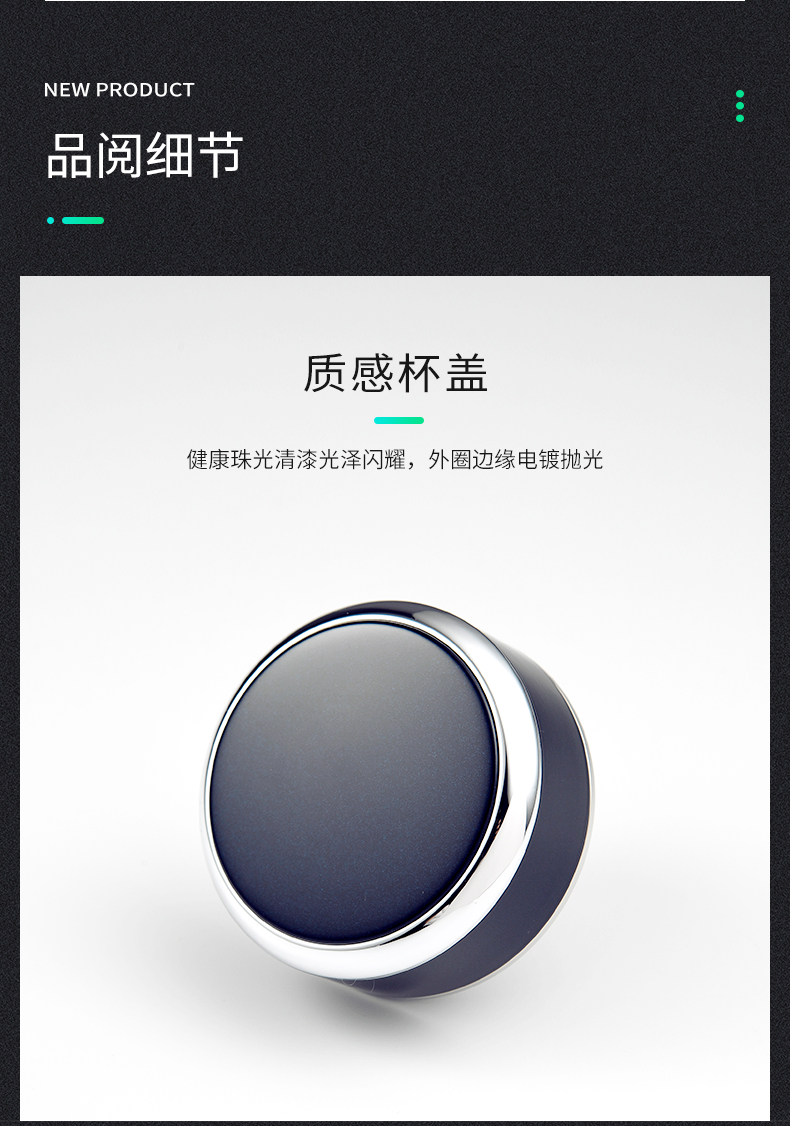Click the text 健康珠光清漆光泽闪耀
Screen dimensions: 790x1126
point(297,459)
